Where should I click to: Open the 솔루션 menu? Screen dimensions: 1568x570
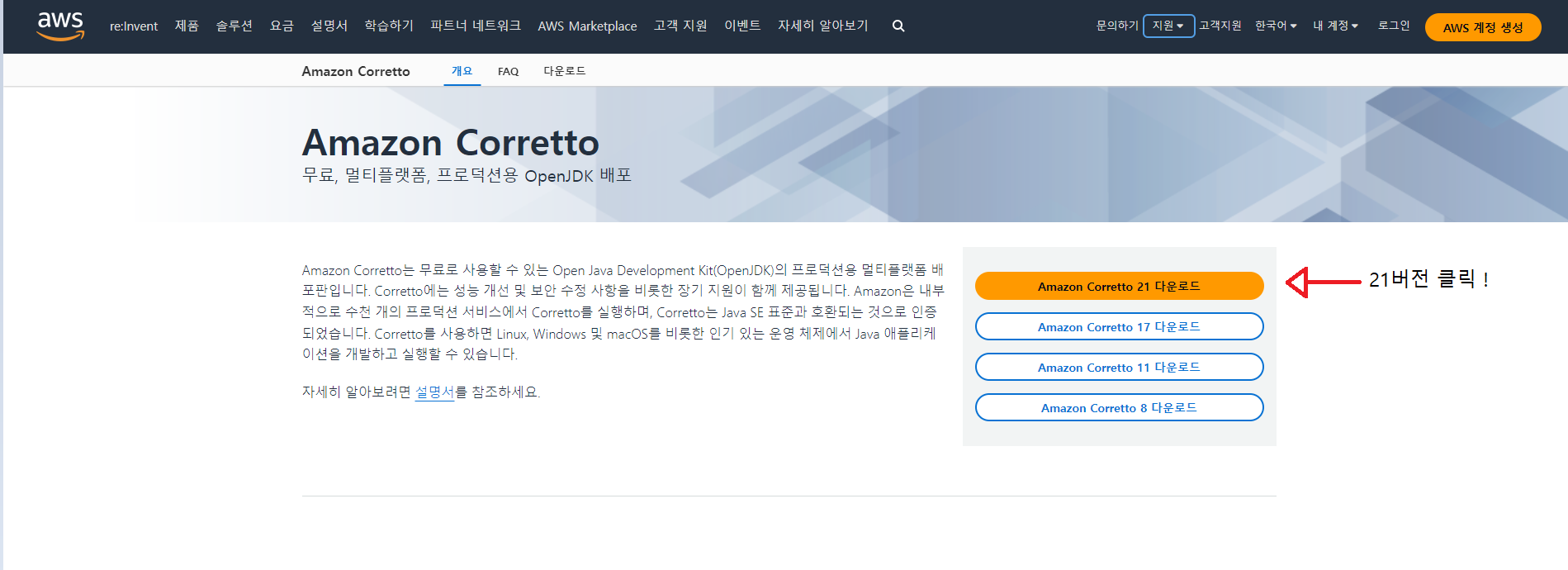click(x=234, y=26)
